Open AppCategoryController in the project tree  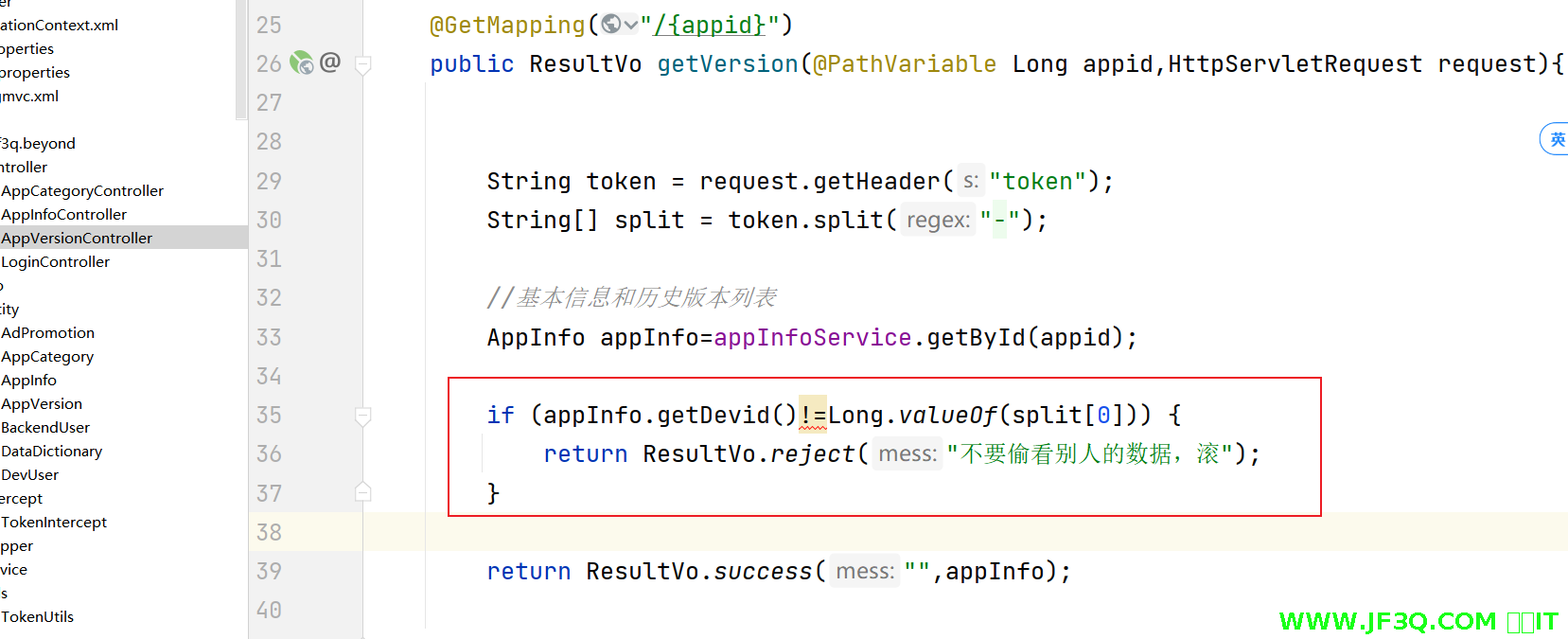pyautogui.click(x=82, y=191)
